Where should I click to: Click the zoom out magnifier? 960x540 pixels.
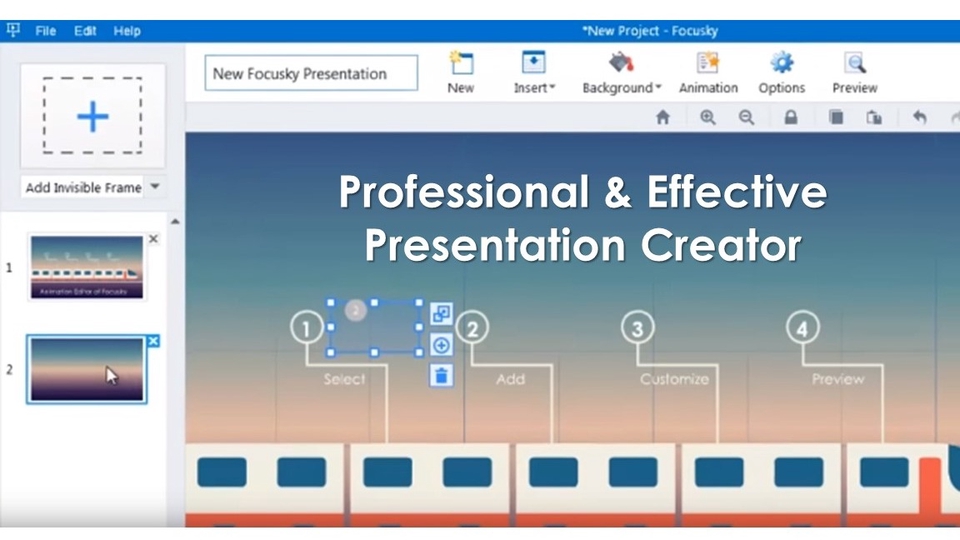[746, 117]
